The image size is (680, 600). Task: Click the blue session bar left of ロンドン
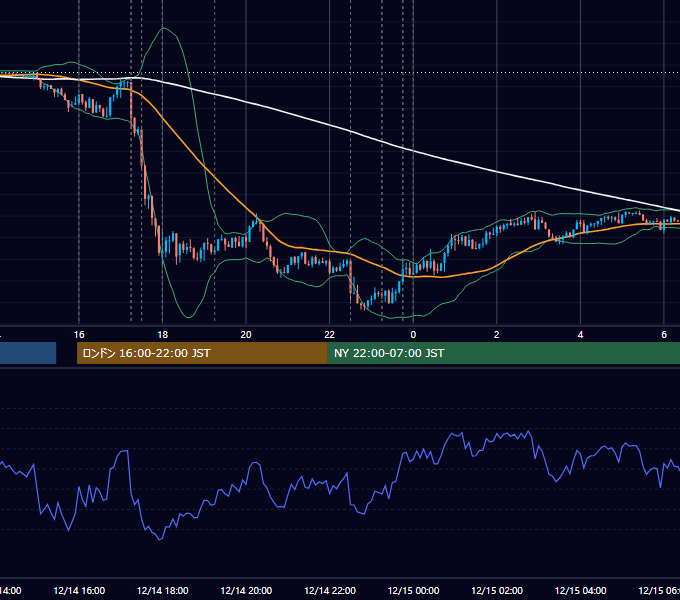pyautogui.click(x=28, y=353)
